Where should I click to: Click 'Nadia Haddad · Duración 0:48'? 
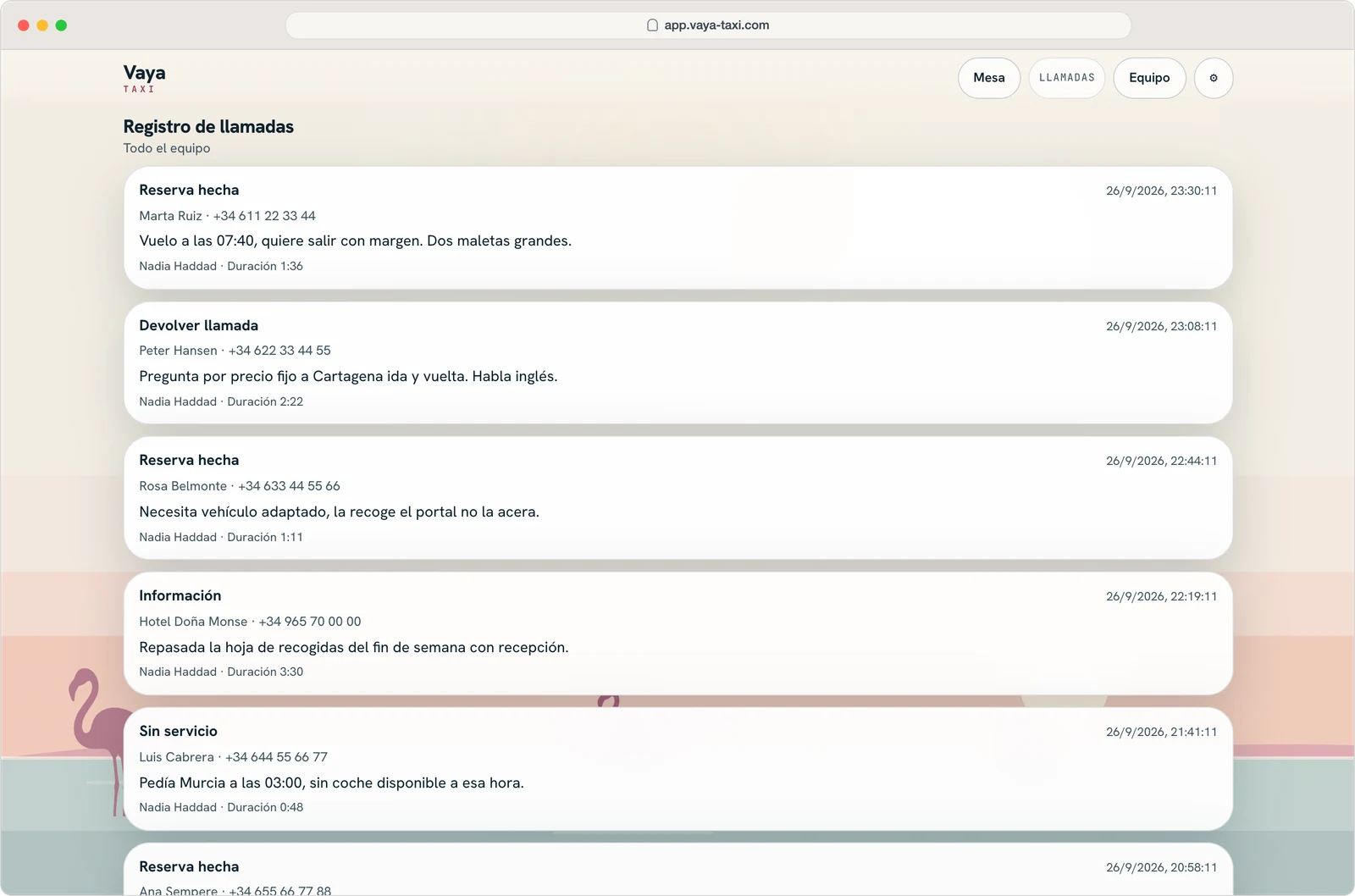[221, 808]
